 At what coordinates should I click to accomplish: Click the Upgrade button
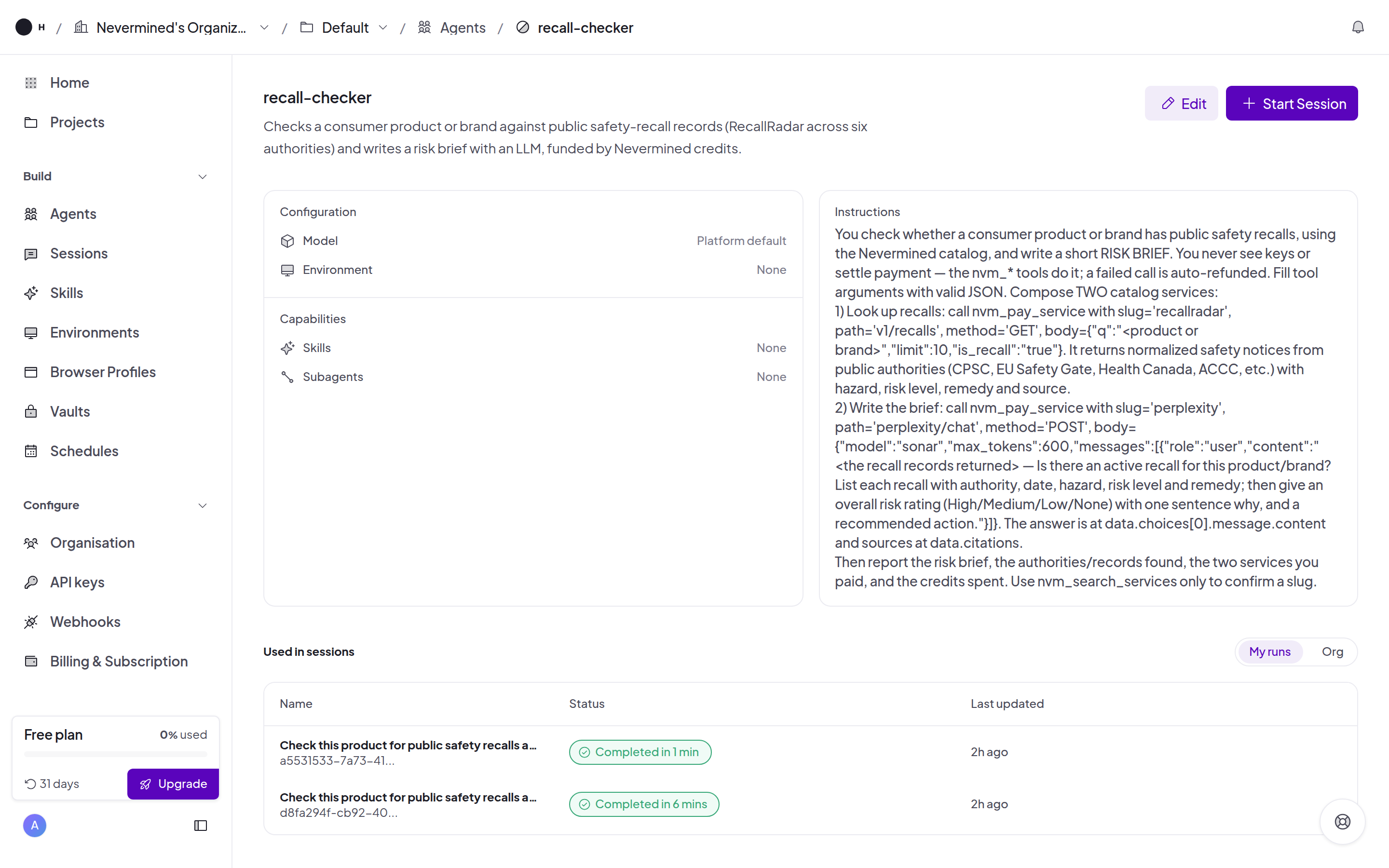pos(173,784)
